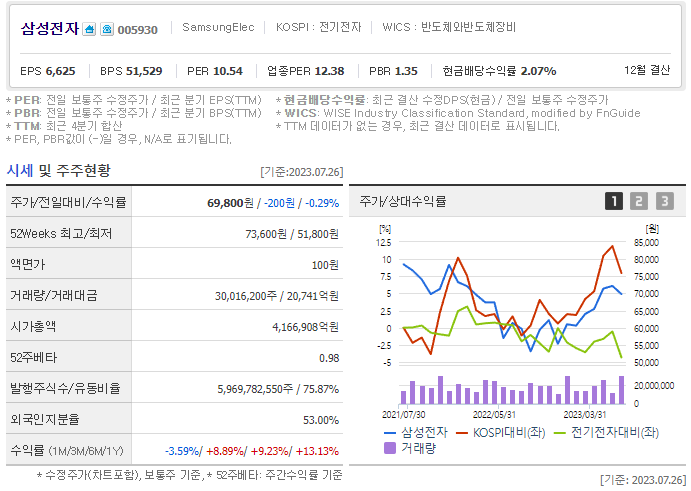Switch to chart tab 1
The height and width of the screenshot is (491, 691).
pos(614,201)
